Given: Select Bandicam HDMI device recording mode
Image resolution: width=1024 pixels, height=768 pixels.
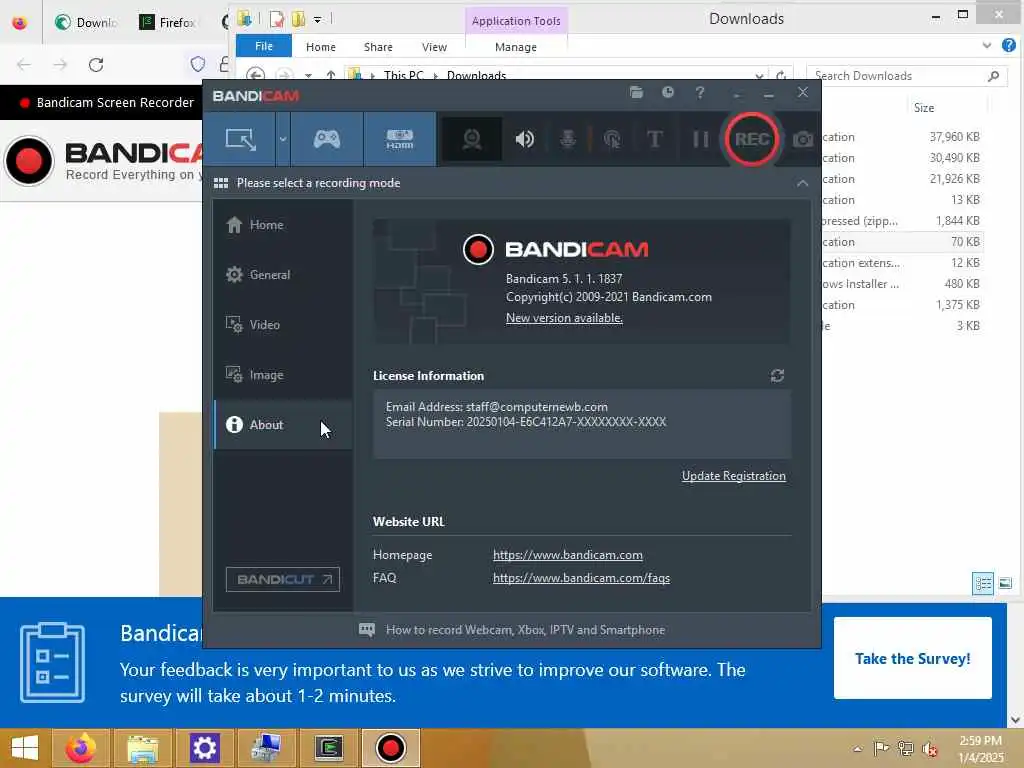Looking at the screenshot, I should [x=400, y=139].
